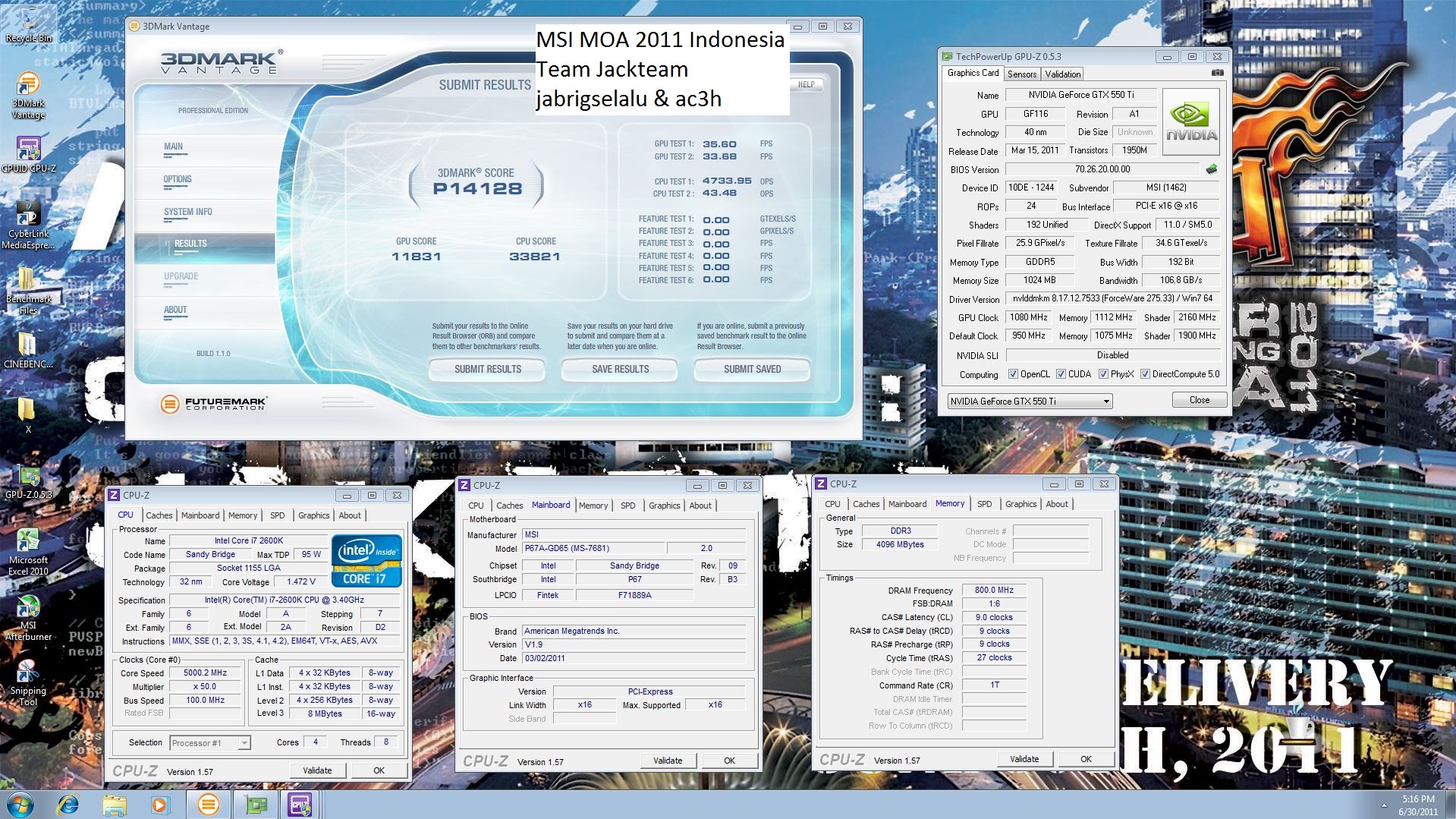Open the SYSTEM INFO menu in 3DMark Vantage
1456x819 pixels.
point(187,212)
